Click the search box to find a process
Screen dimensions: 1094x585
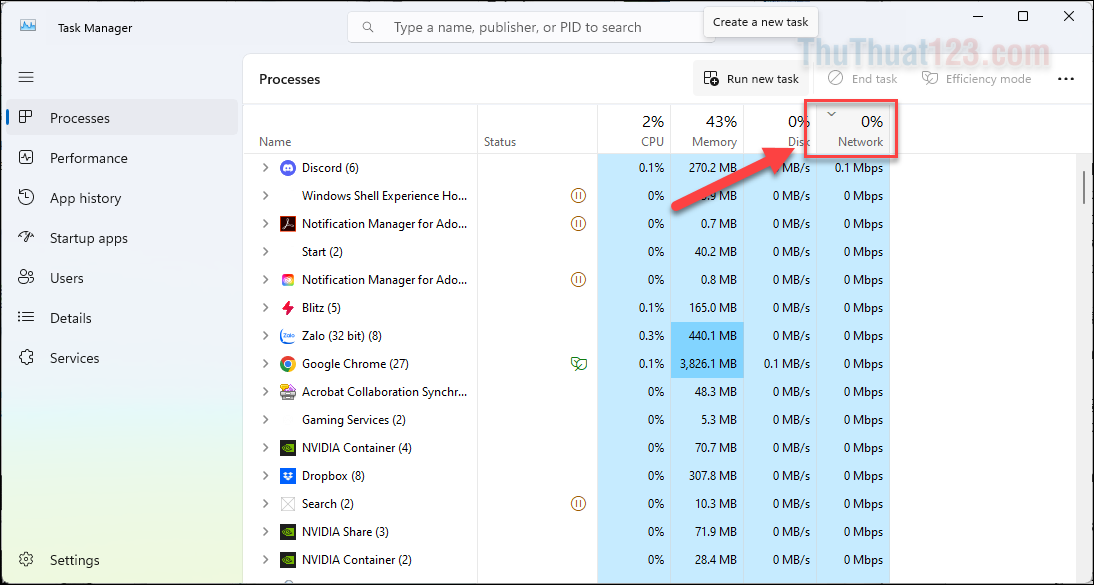click(x=531, y=27)
